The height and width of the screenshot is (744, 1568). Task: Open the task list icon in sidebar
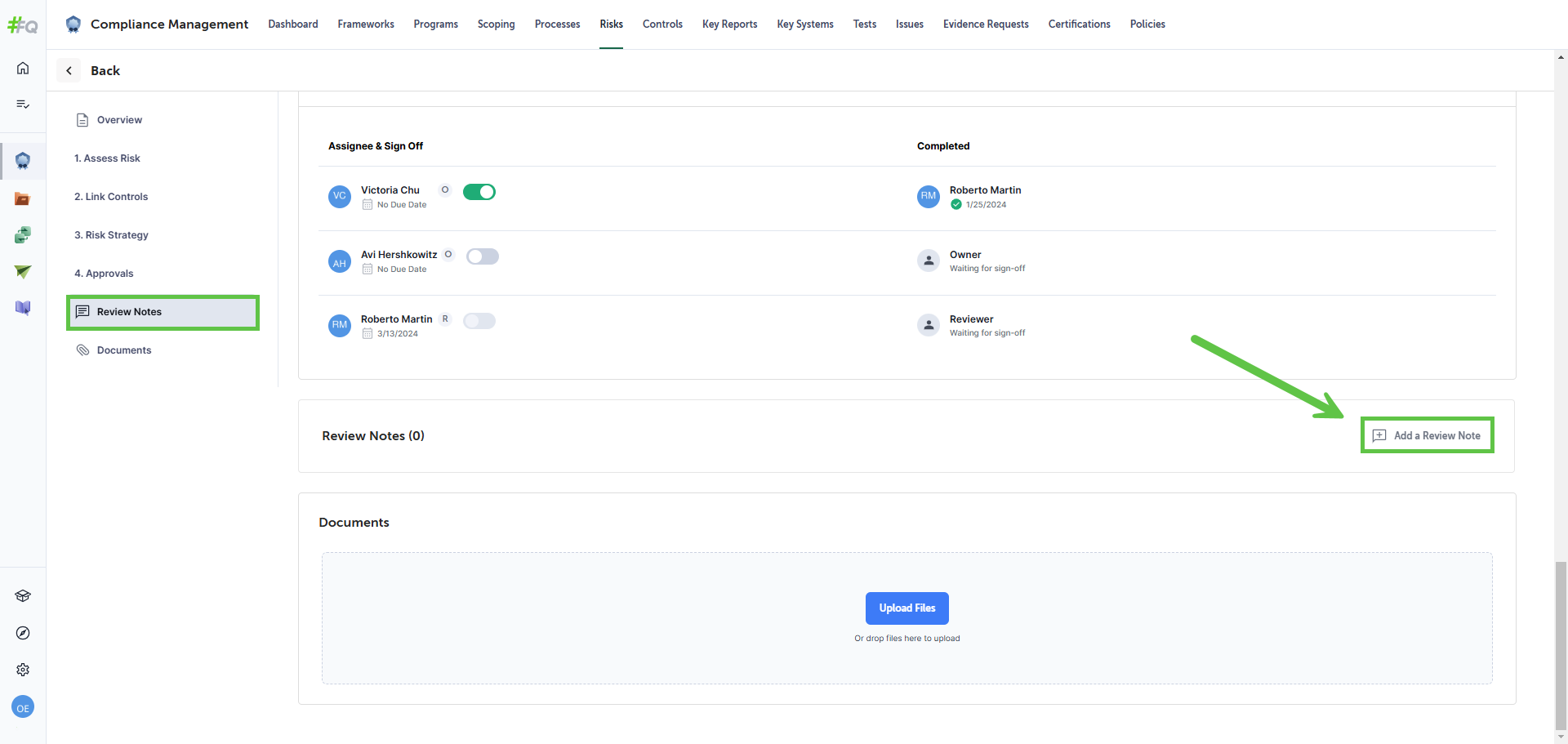click(x=23, y=104)
